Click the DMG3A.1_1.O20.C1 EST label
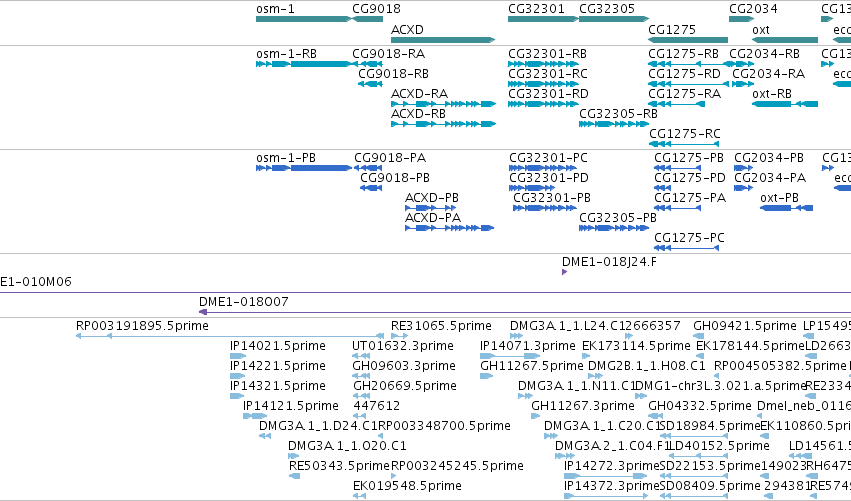The height and width of the screenshot is (501, 851). pos(347,446)
